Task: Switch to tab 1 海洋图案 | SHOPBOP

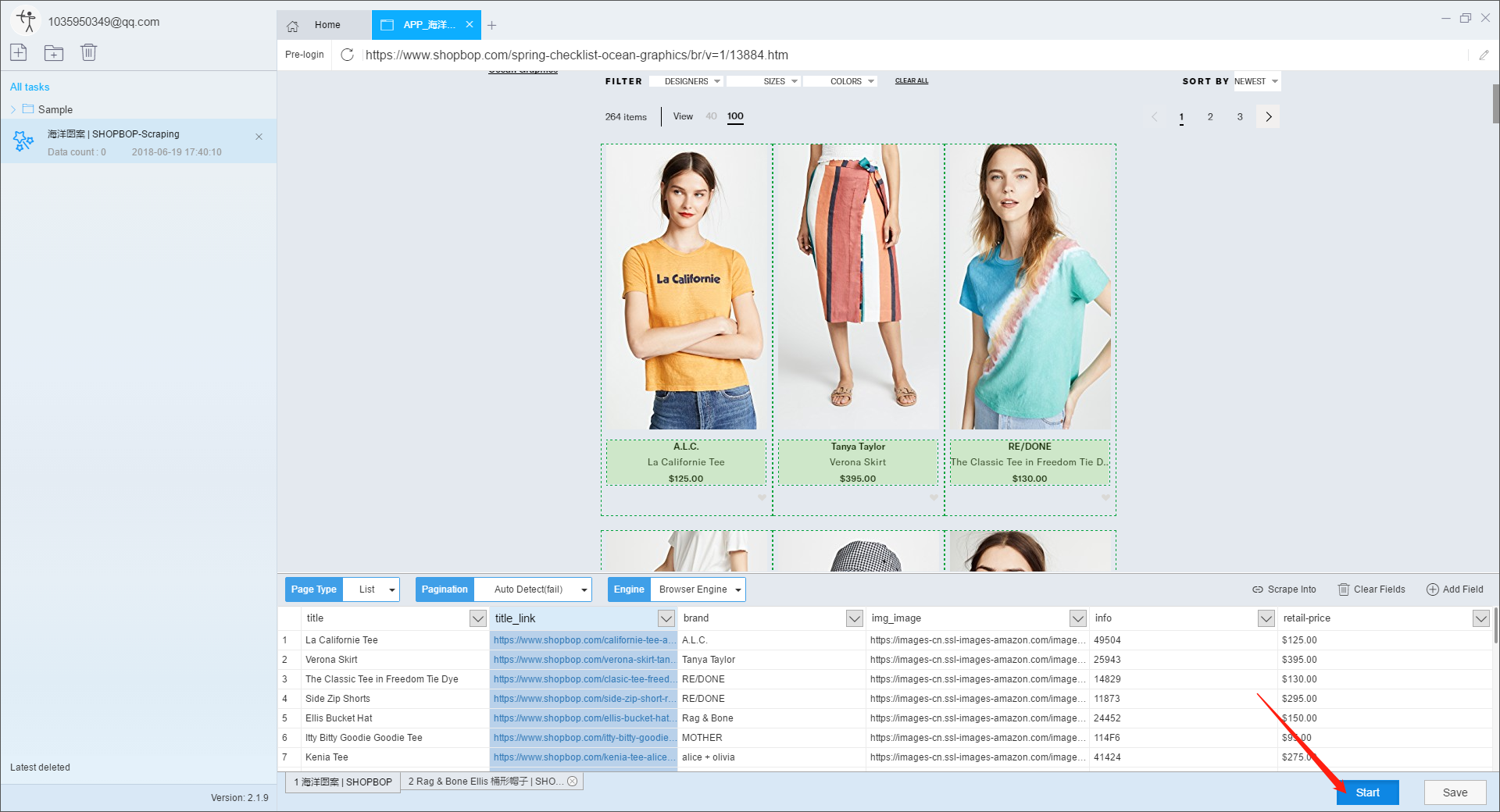Action: pos(343,782)
